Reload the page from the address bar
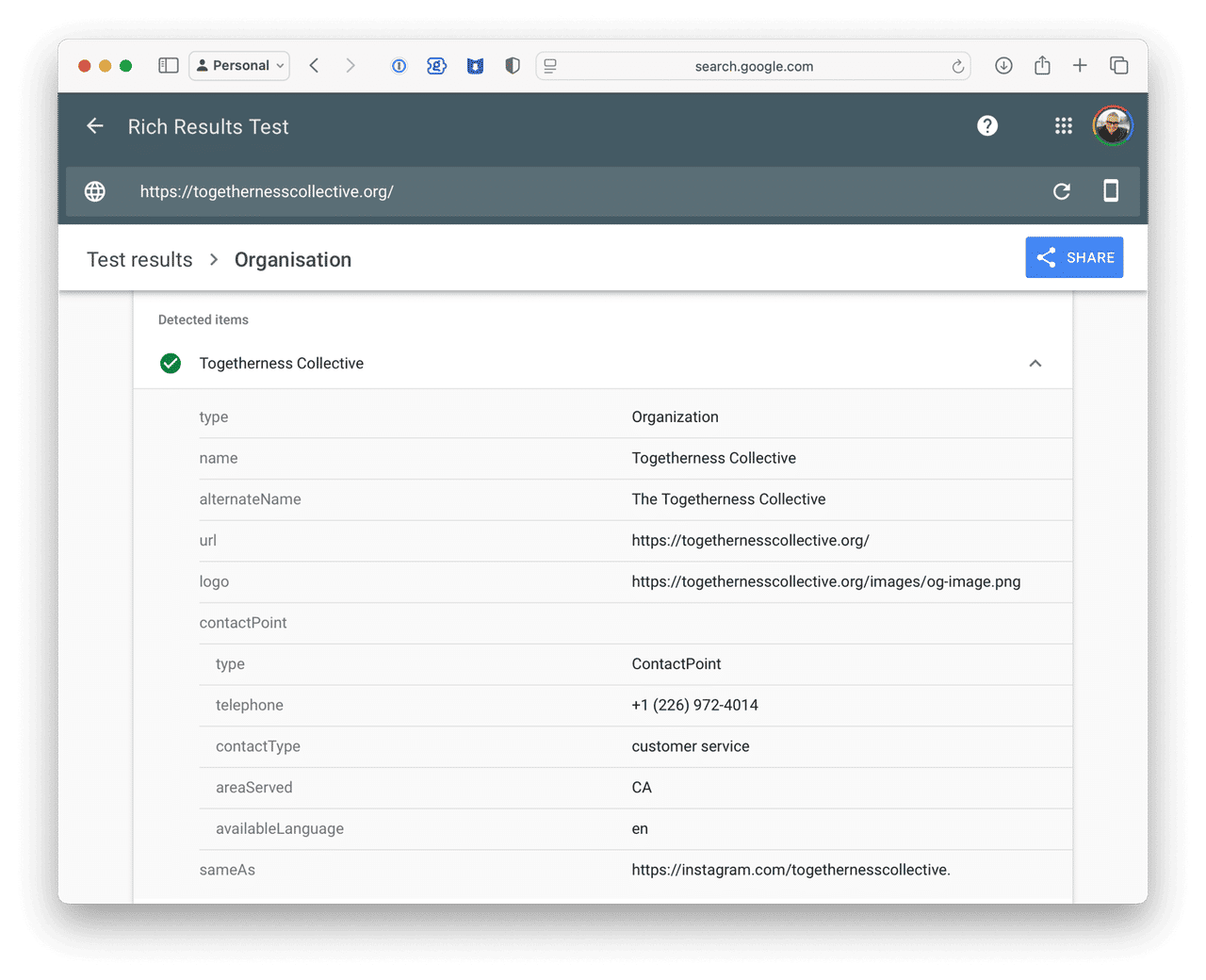 coord(957,66)
